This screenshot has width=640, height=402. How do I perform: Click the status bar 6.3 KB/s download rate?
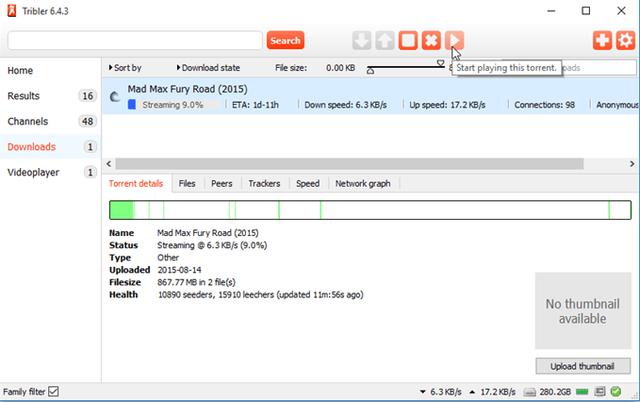click(x=446, y=392)
